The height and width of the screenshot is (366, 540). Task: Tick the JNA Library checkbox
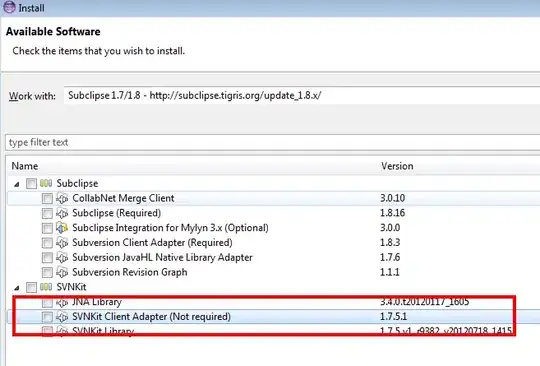point(47,302)
